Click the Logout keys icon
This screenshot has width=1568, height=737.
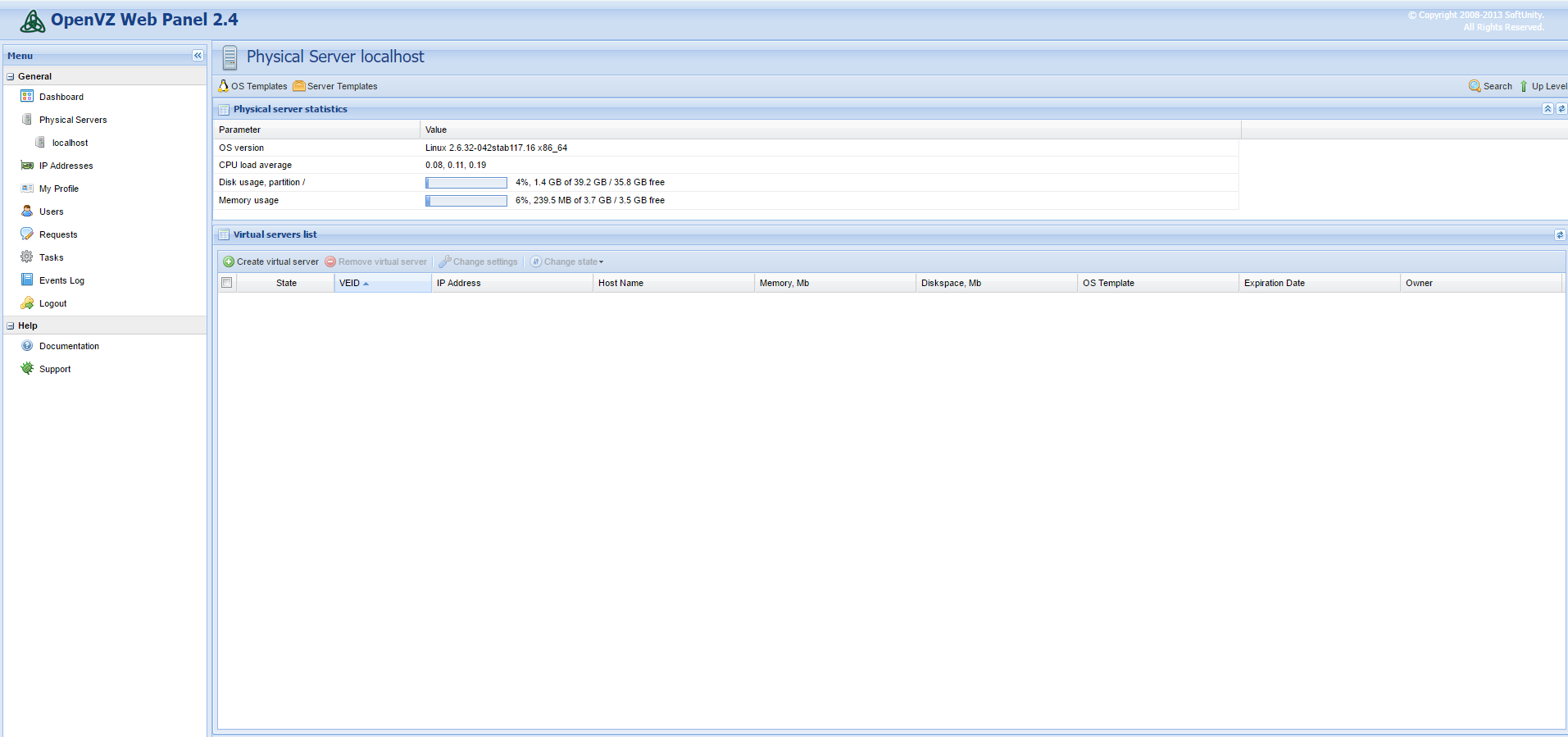pos(27,303)
